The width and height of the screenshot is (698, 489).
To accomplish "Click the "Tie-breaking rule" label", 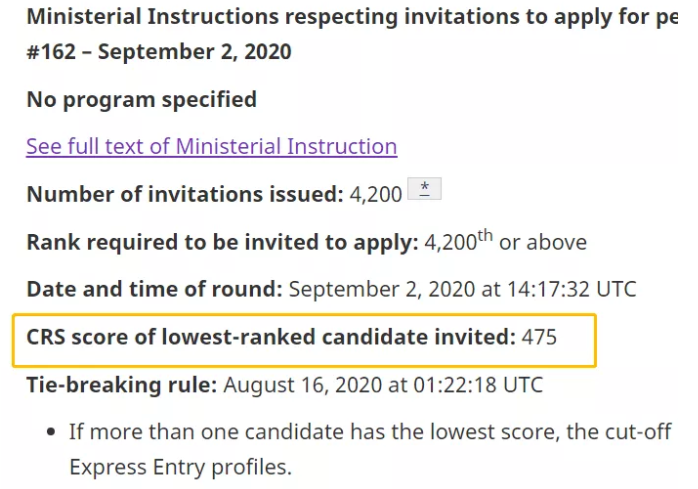I will pyautogui.click(x=121, y=384).
